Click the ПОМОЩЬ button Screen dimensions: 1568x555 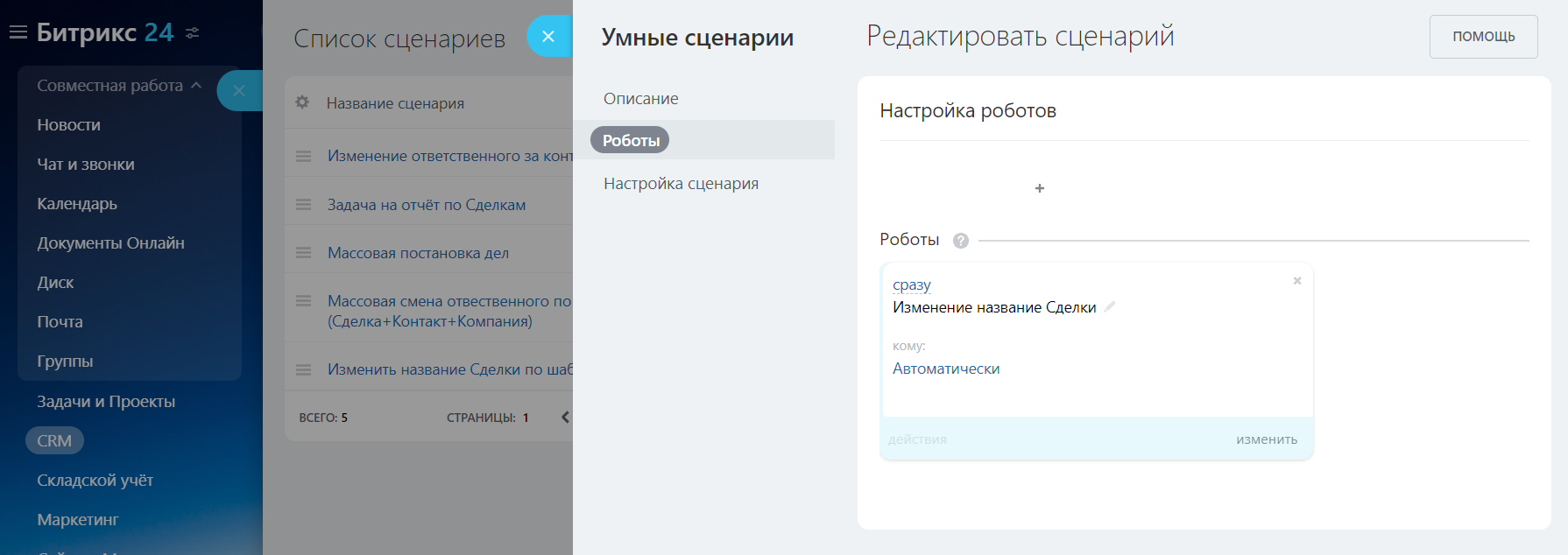tap(1483, 37)
